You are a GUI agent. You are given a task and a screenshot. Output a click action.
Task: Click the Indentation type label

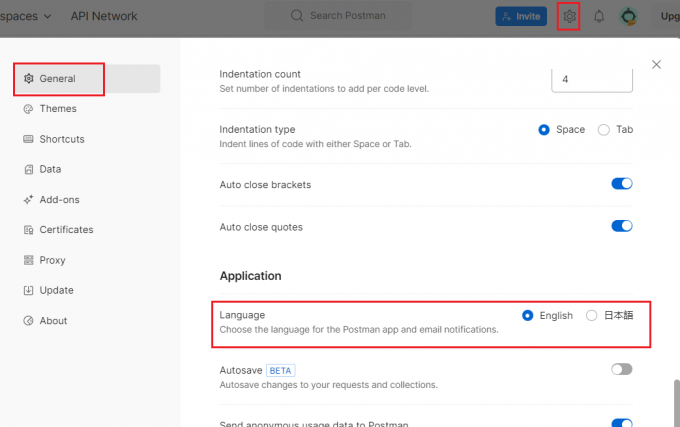(x=257, y=130)
